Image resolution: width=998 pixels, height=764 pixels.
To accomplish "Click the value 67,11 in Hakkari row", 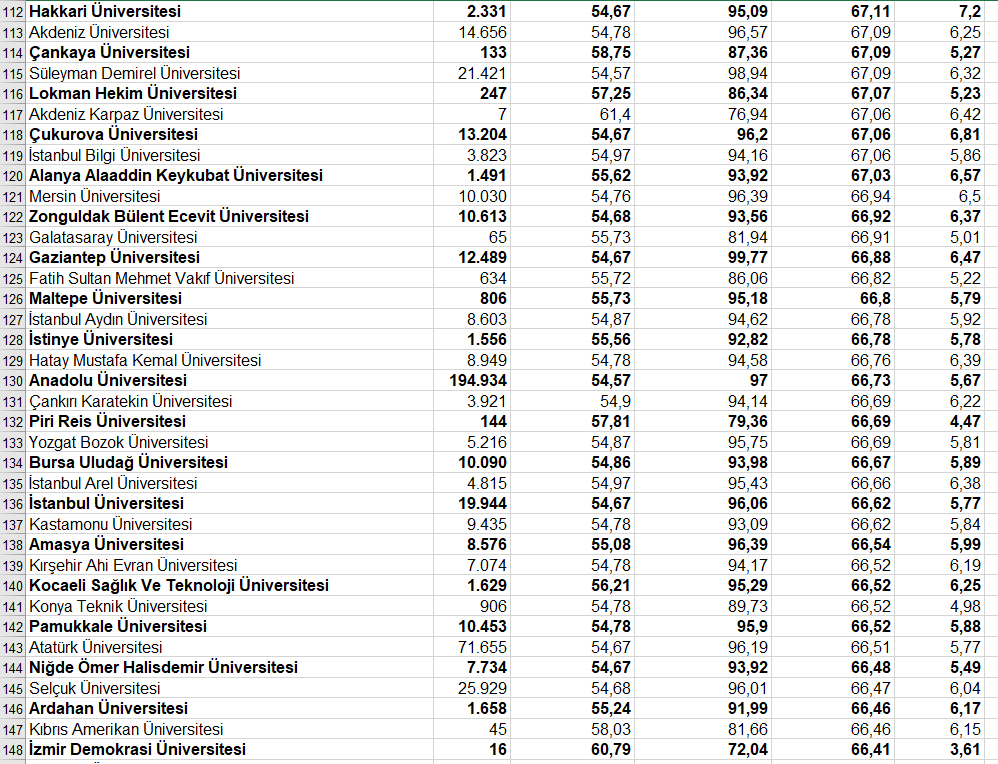I will tap(871, 12).
